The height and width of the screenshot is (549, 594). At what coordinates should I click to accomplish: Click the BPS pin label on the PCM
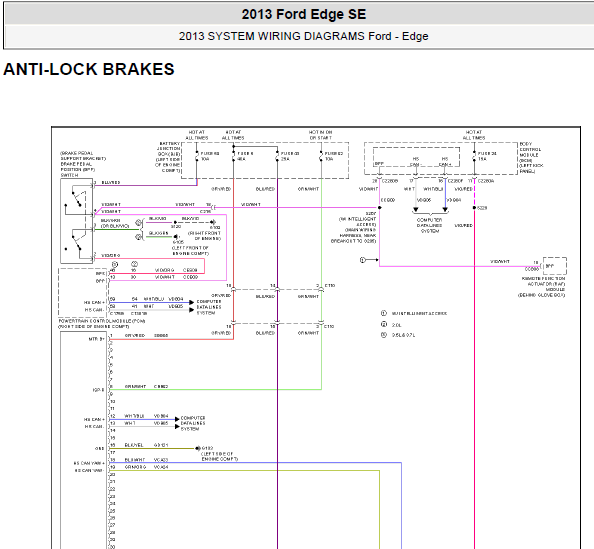click(100, 273)
